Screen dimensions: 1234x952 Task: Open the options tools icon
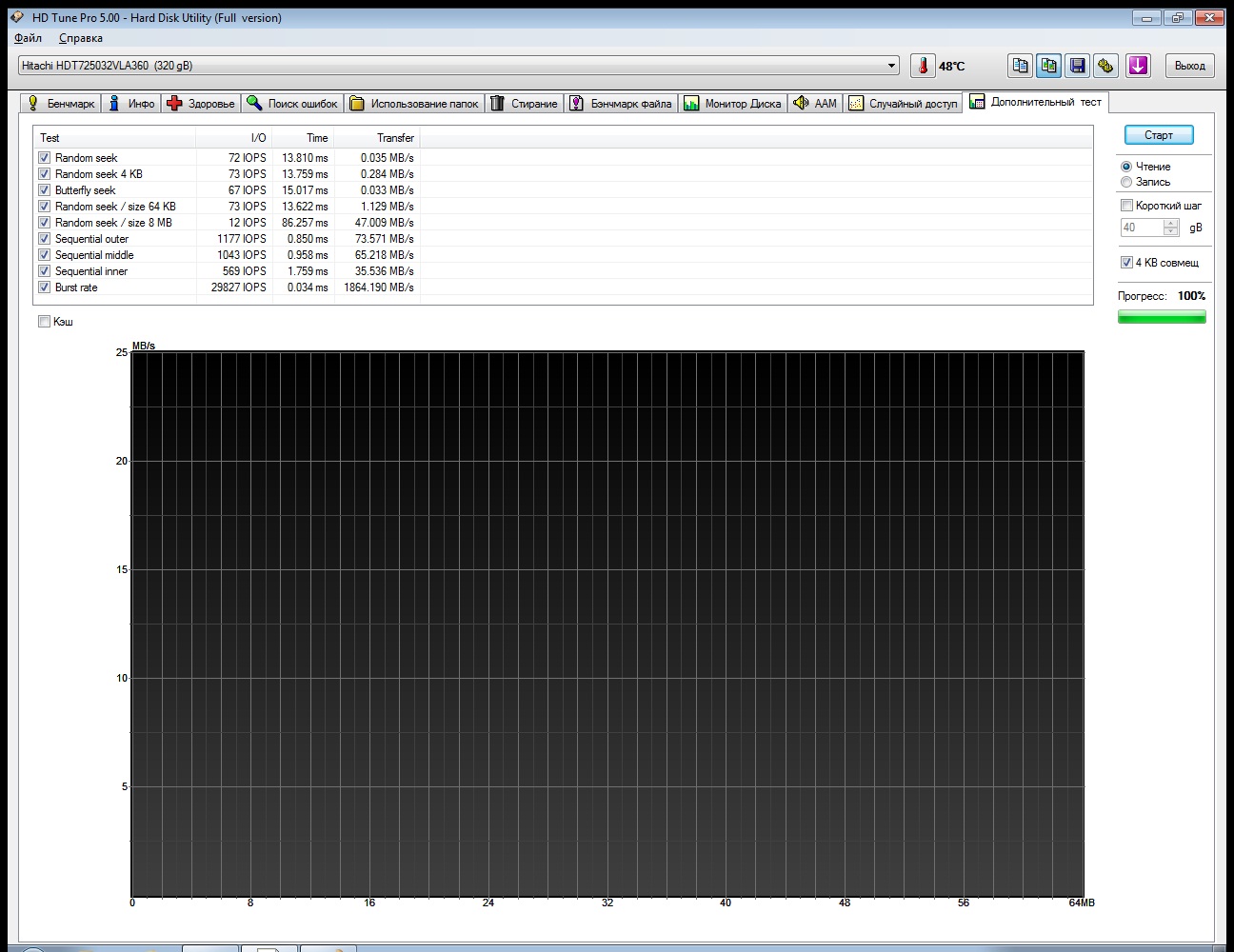[1105, 66]
